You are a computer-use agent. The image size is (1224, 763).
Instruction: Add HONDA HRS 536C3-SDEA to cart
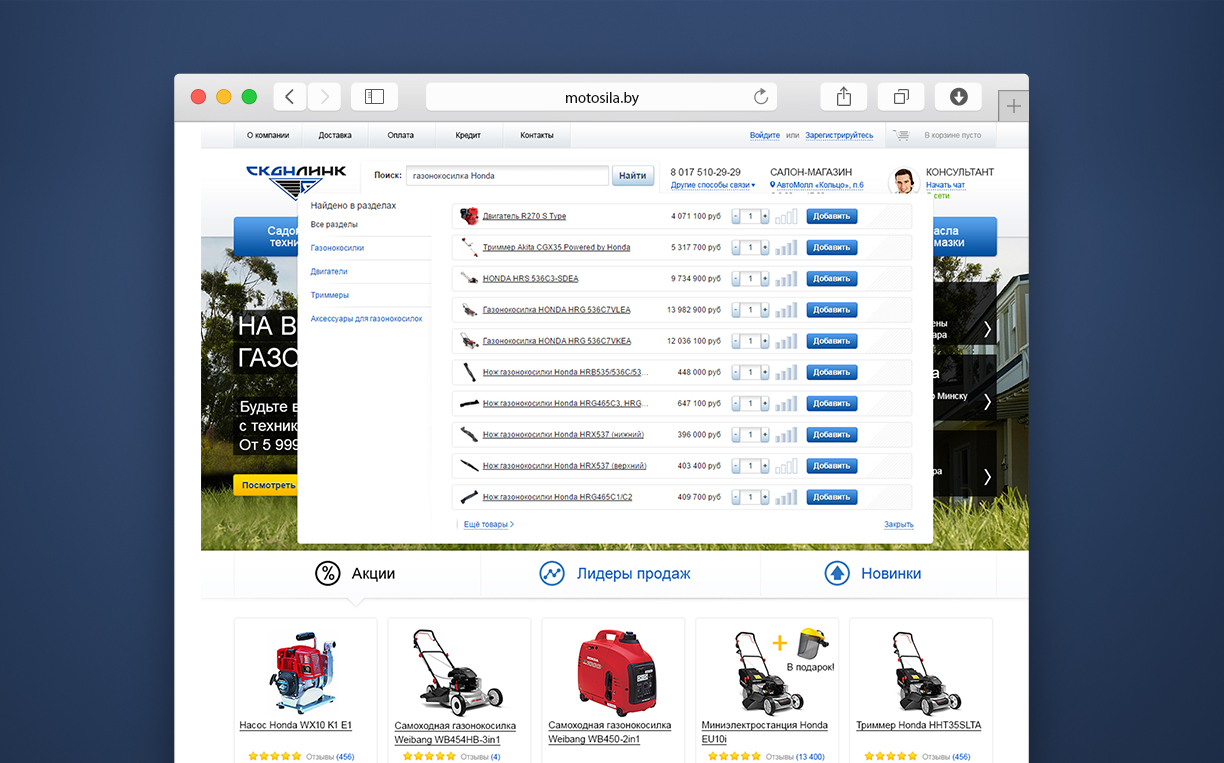(x=832, y=279)
